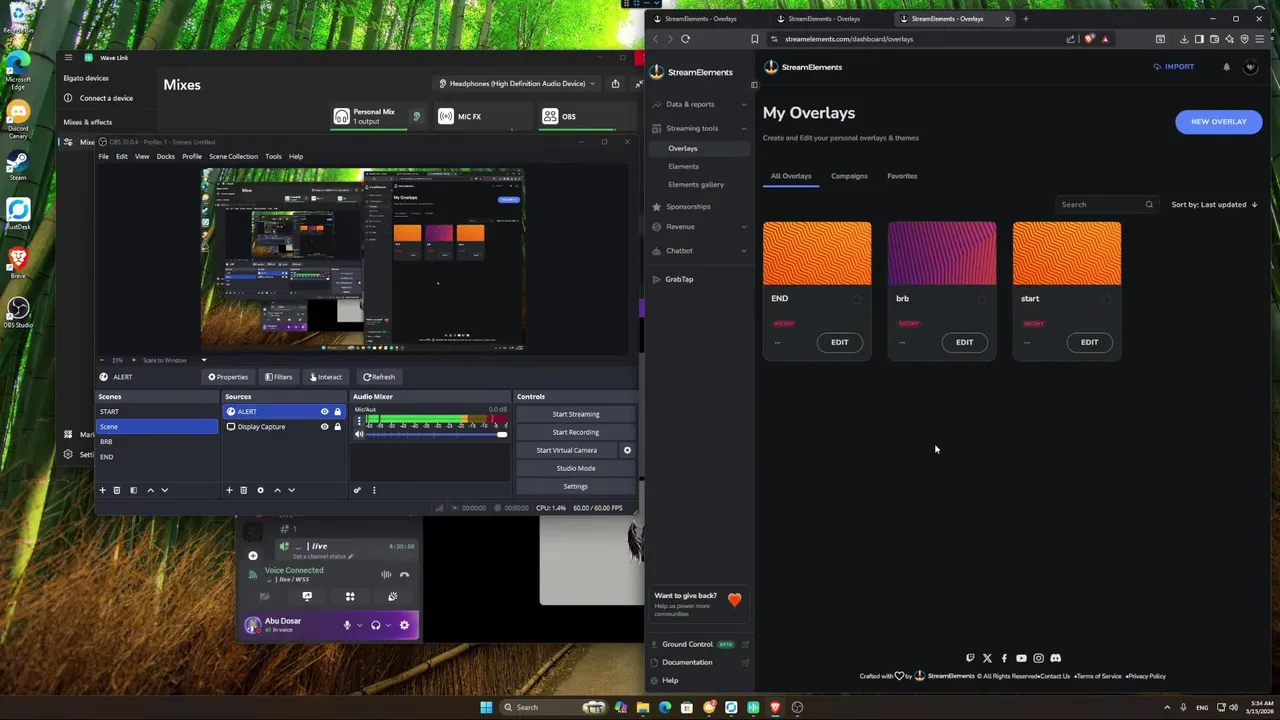Image resolution: width=1280 pixels, height=720 pixels.
Task: Toggle visibility of Display Capture source
Action: [x=324, y=427]
